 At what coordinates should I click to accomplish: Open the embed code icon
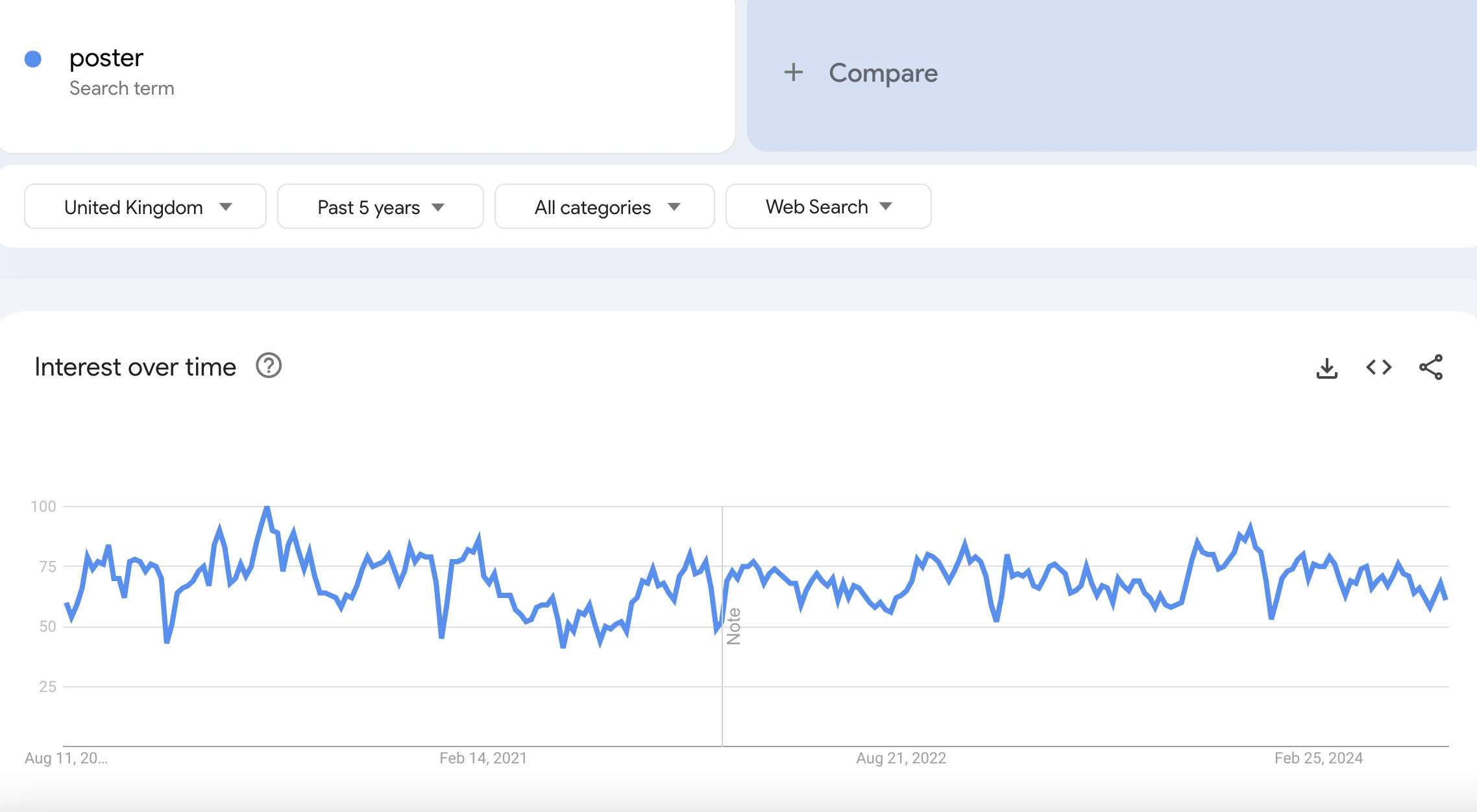pos(1378,368)
